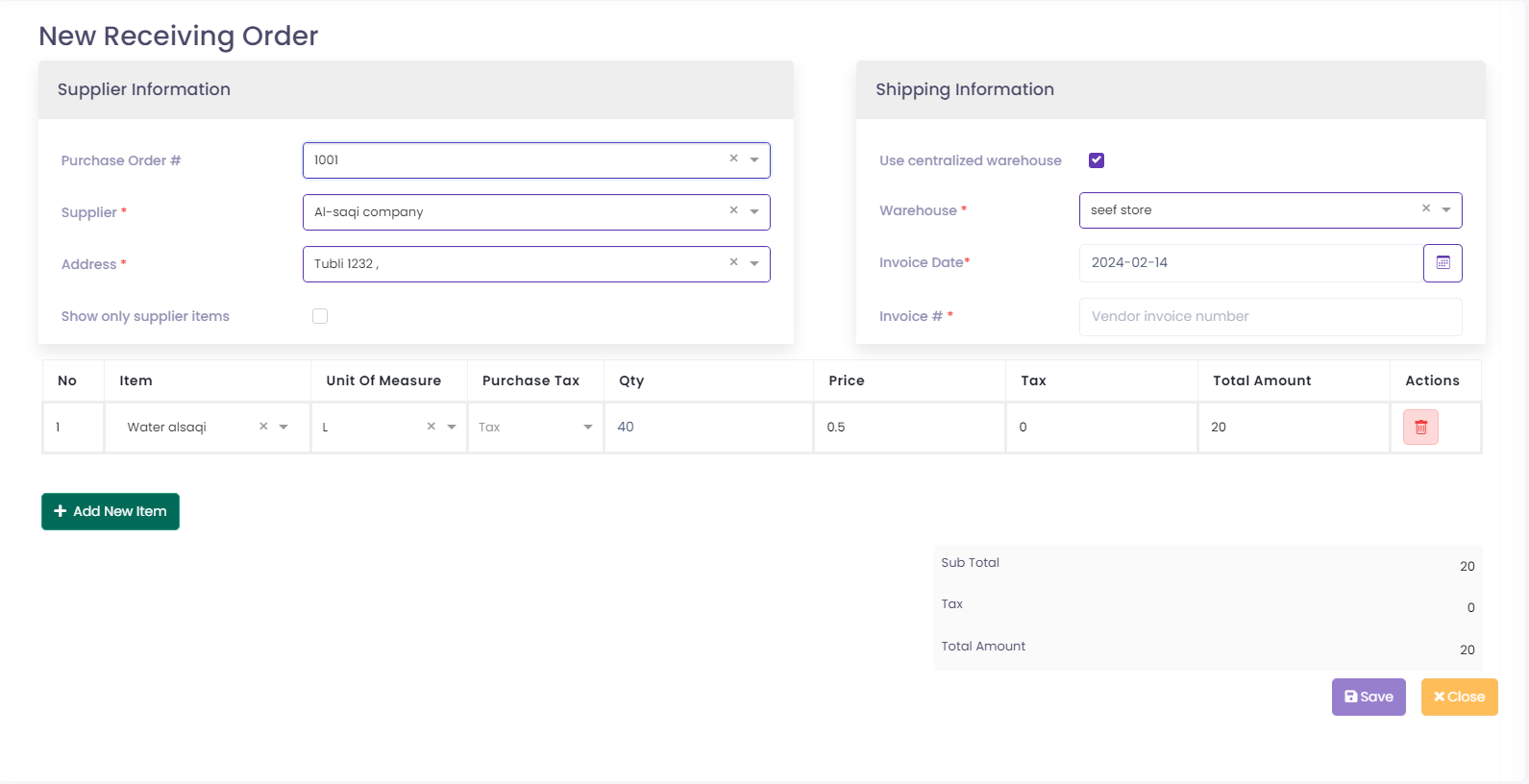Close the receiving order form
Screen dimensions: 1529x784
pos(1459,697)
